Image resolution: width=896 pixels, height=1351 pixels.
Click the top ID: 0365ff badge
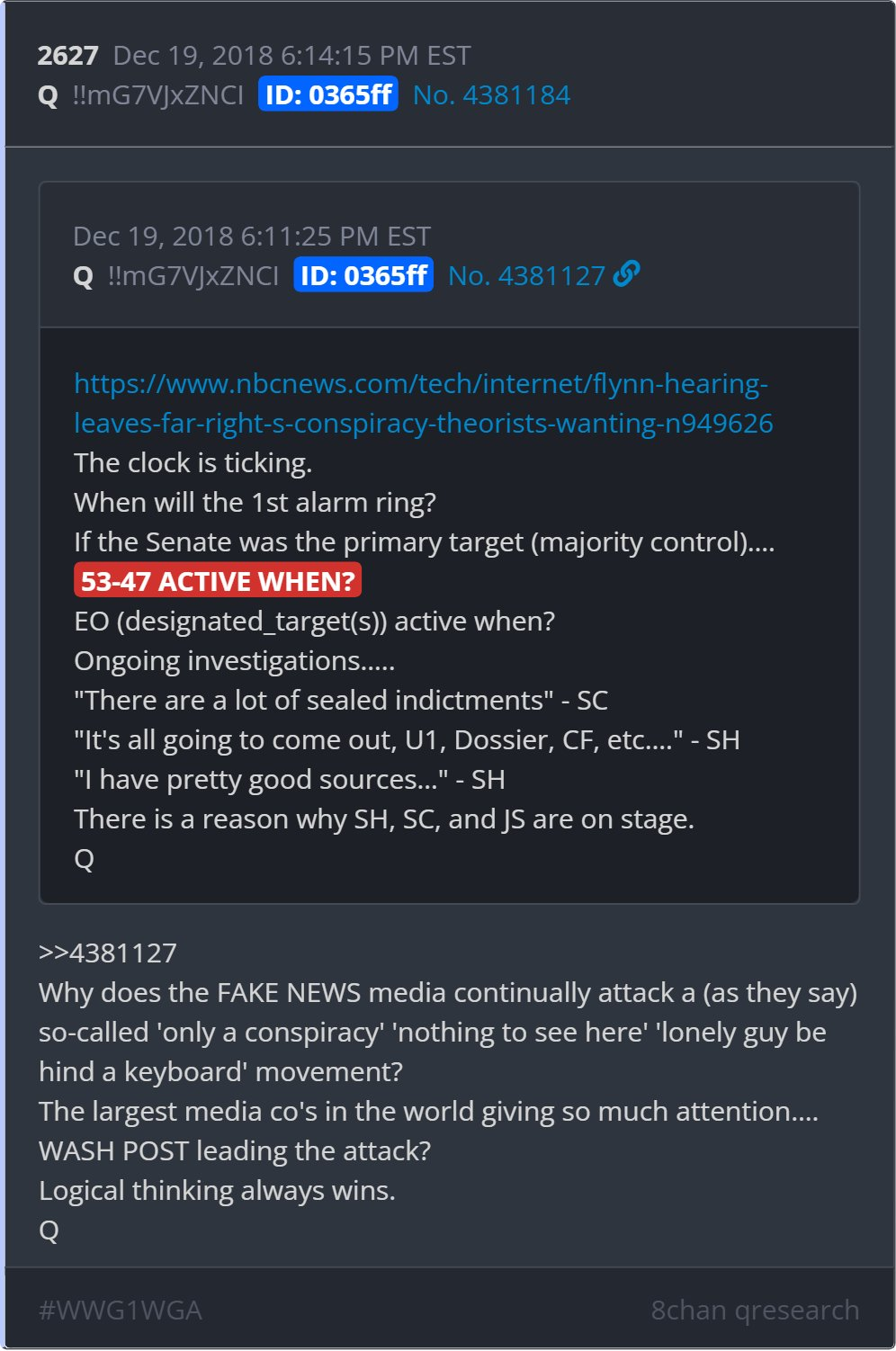click(x=328, y=94)
